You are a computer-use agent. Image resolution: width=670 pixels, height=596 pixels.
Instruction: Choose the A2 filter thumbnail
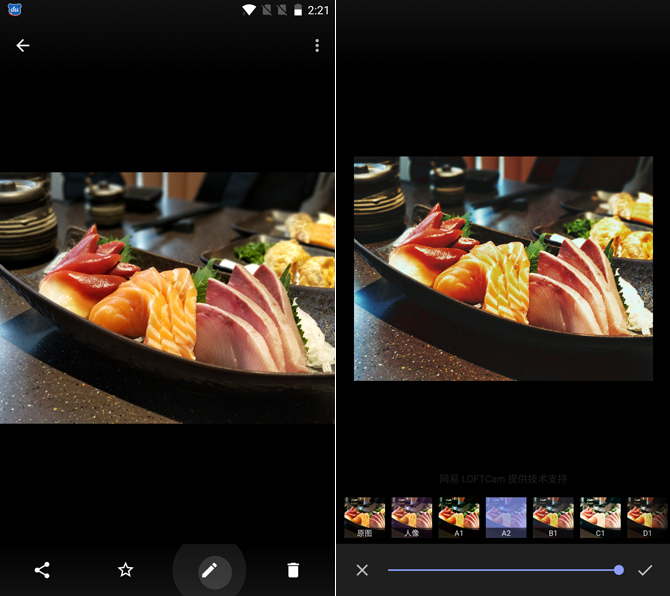pyautogui.click(x=506, y=517)
